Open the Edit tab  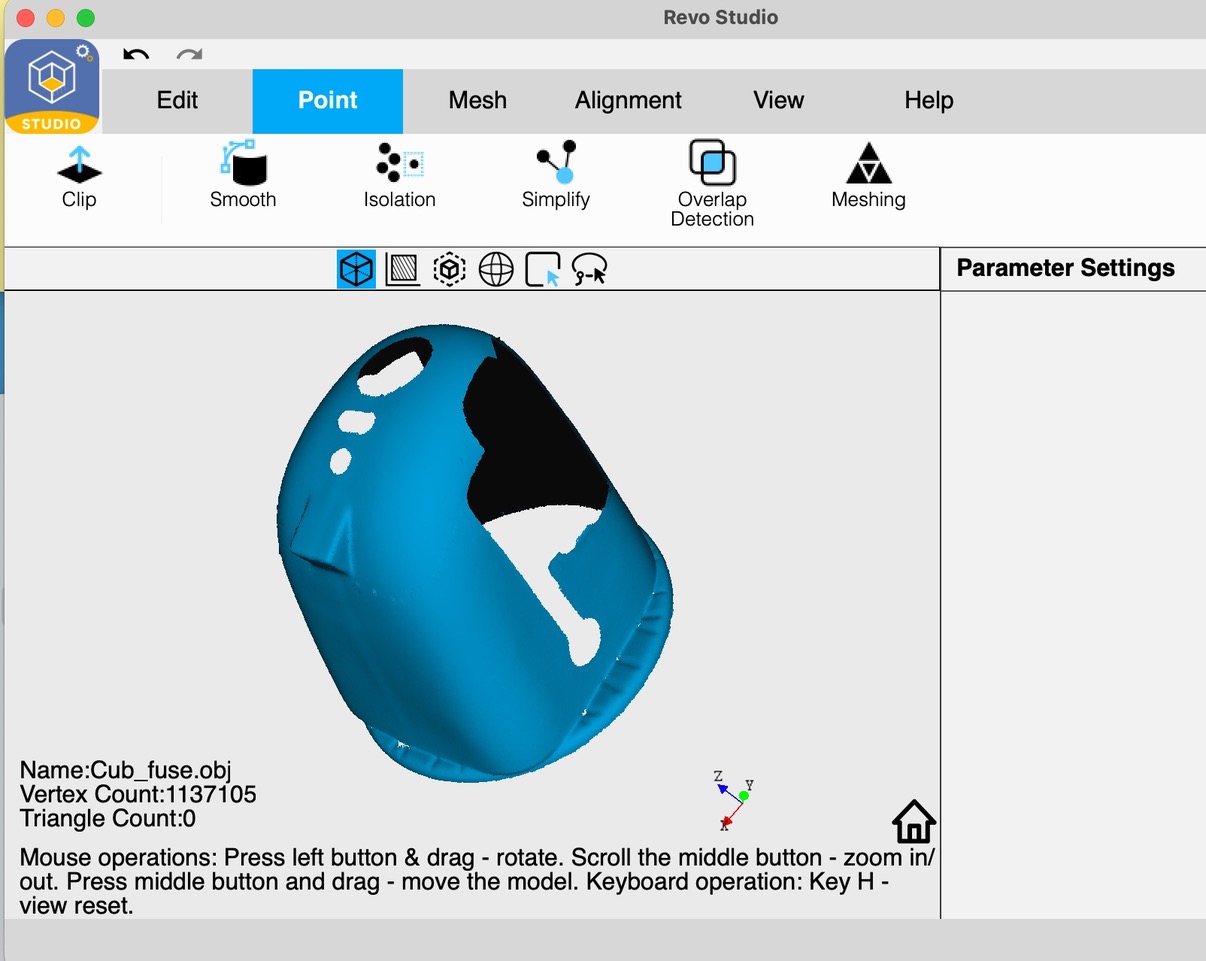coord(177,100)
